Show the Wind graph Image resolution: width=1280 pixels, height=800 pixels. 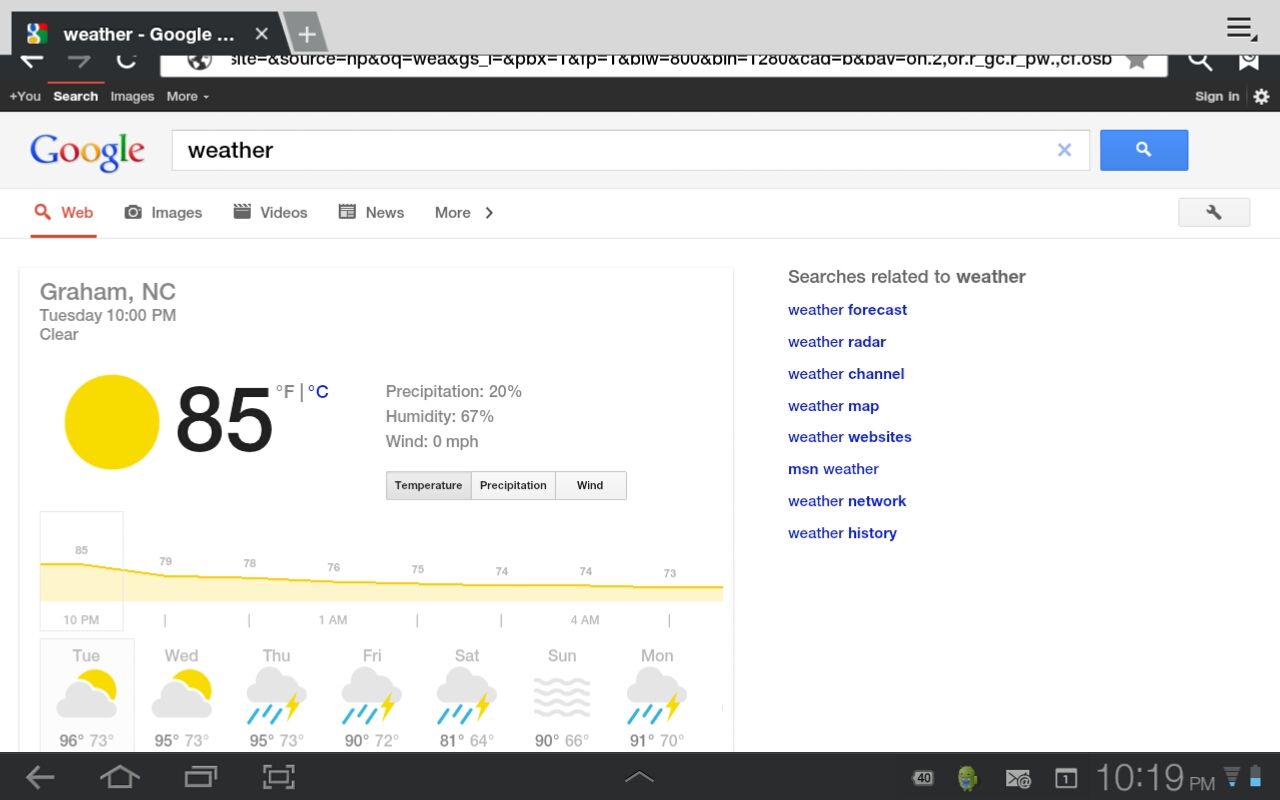click(x=590, y=485)
